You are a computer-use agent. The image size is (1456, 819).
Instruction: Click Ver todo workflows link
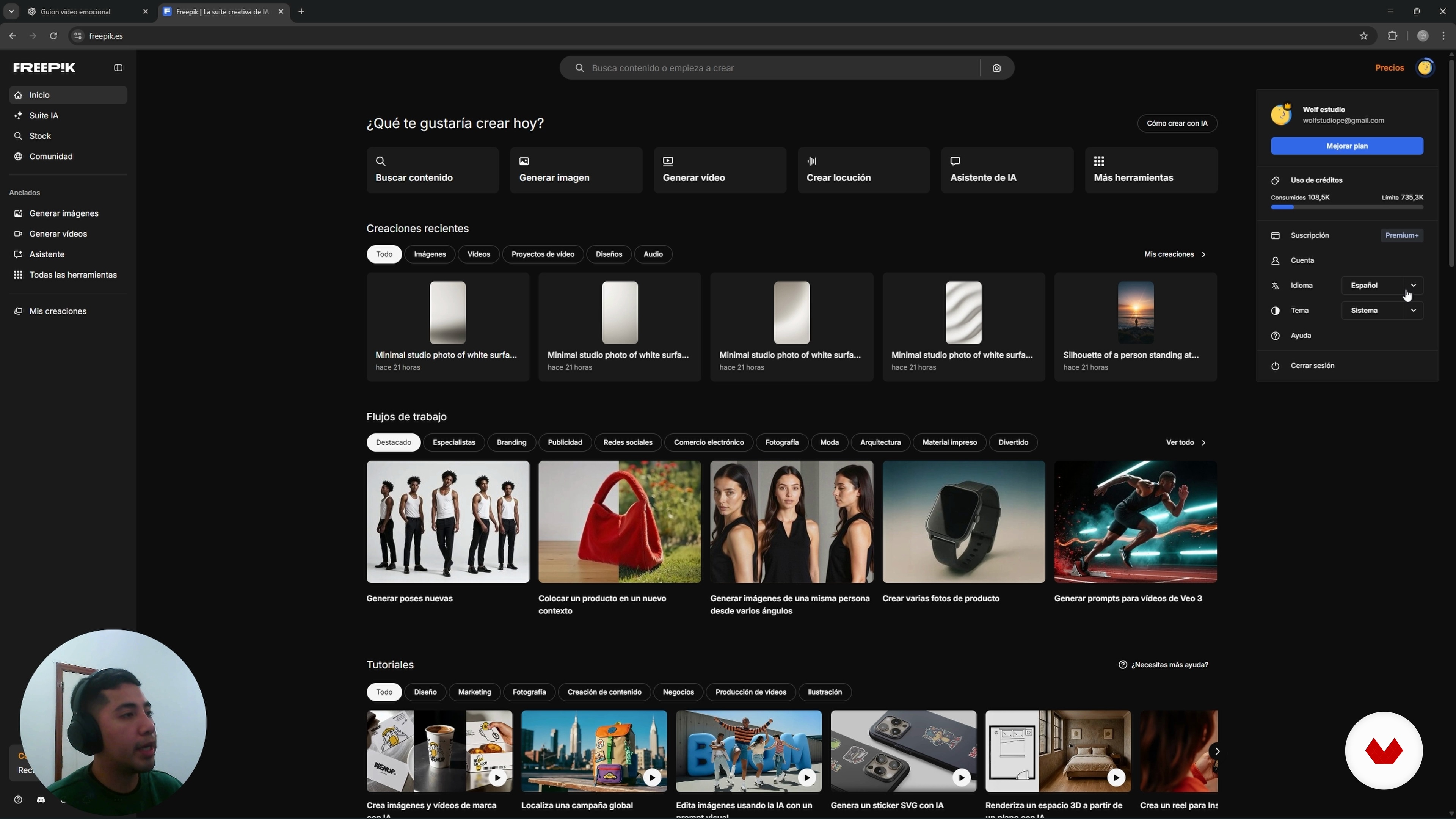click(x=1186, y=442)
